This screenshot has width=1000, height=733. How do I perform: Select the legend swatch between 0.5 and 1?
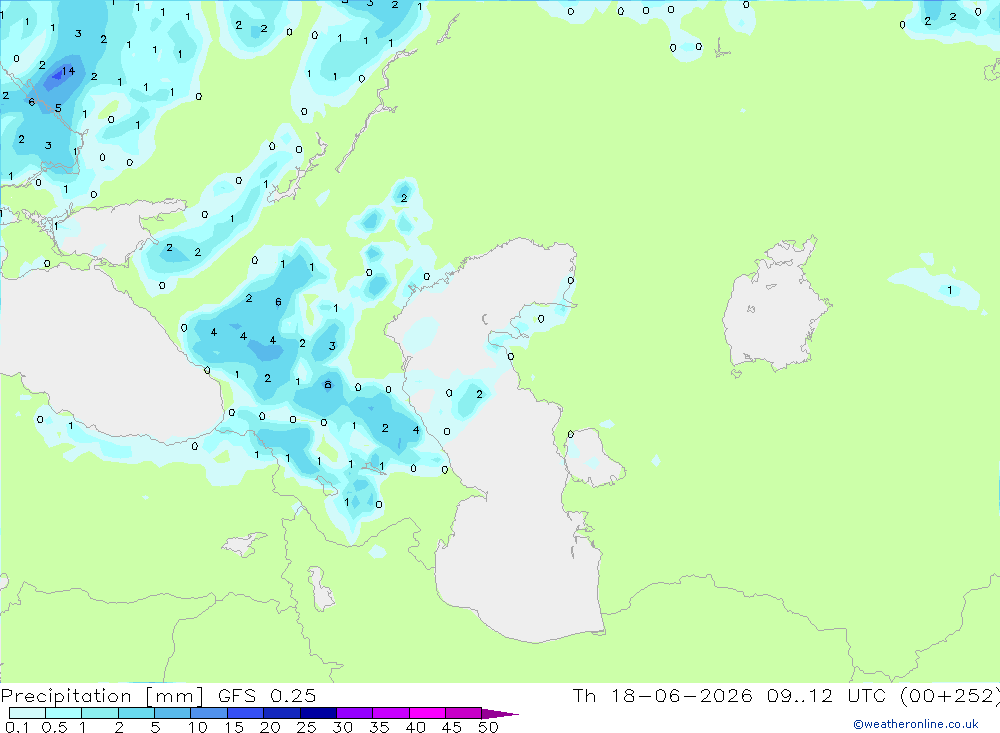click(x=63, y=713)
